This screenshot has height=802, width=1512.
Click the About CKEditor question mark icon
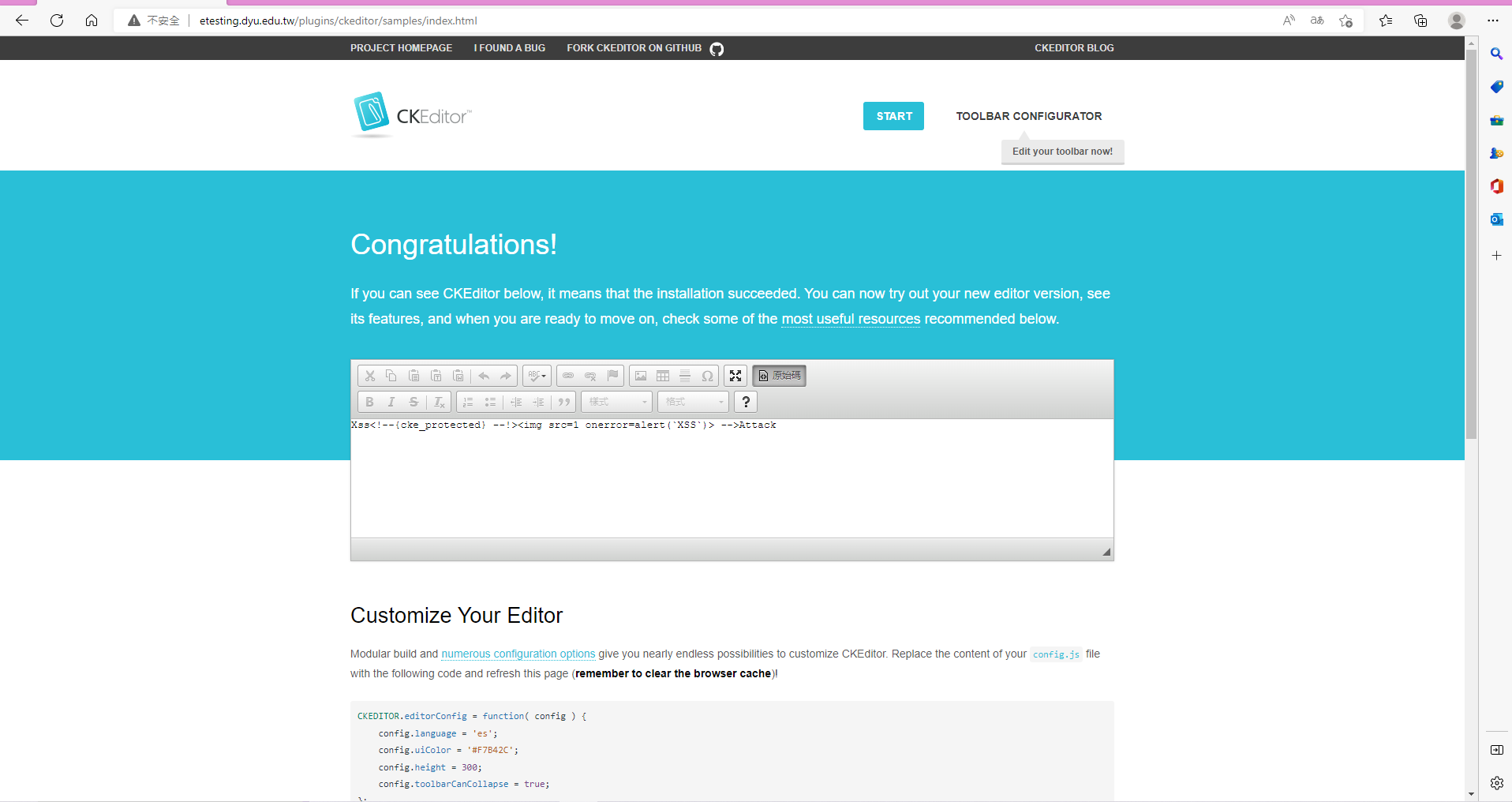746,402
